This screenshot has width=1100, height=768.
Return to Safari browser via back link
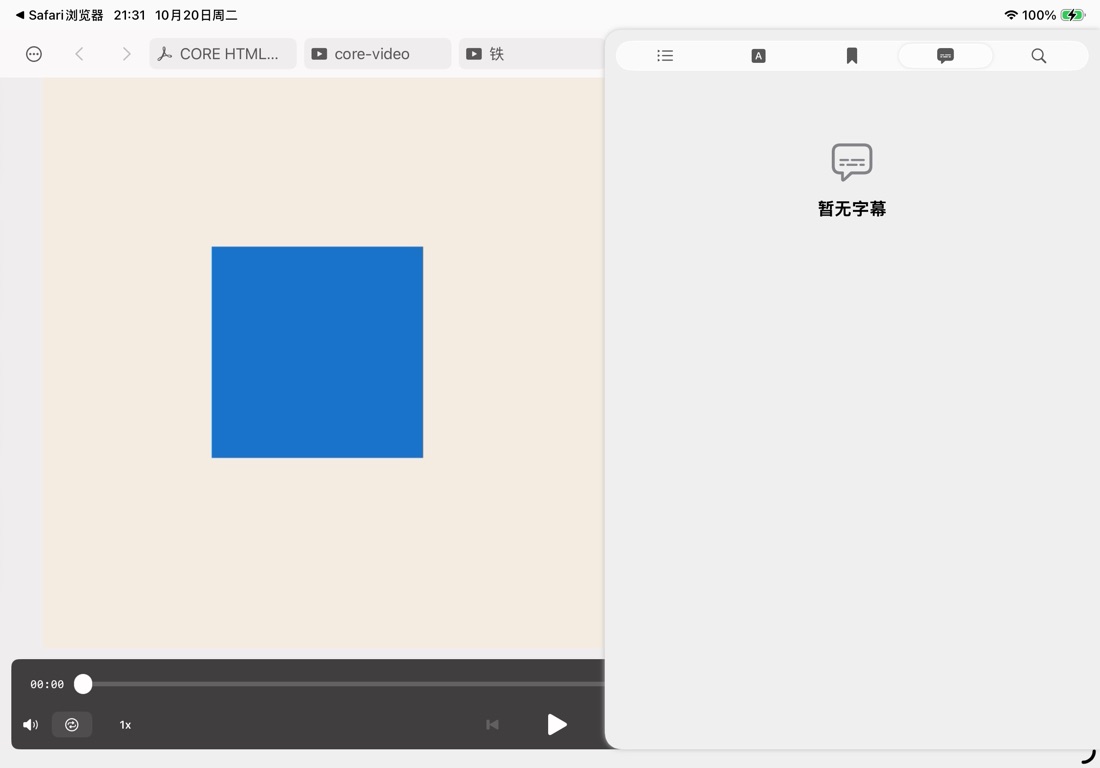[60, 15]
